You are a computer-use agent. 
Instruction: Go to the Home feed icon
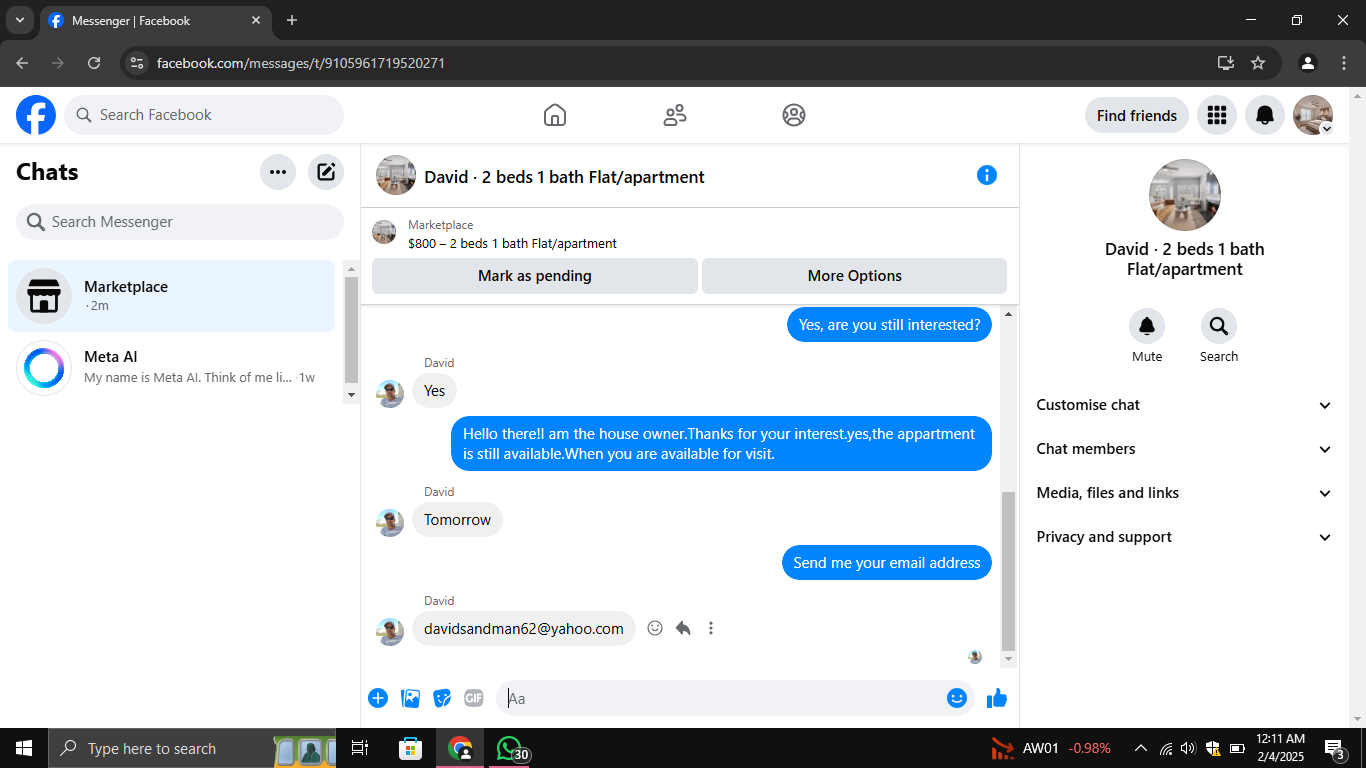(555, 115)
